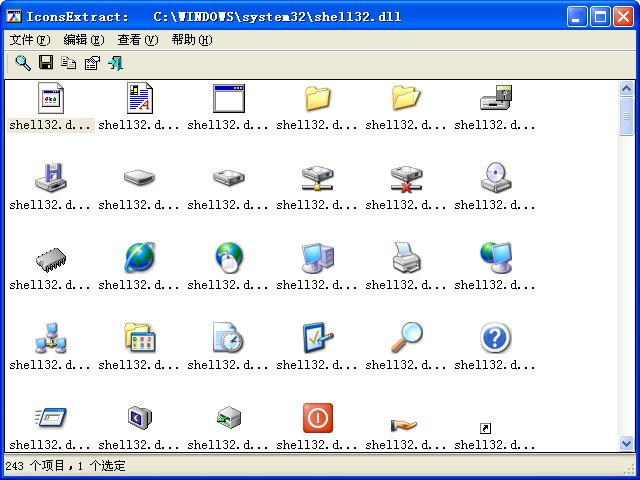Image resolution: width=640 pixels, height=480 pixels.
Task: Select the open yellow folder icon
Action: [x=406, y=98]
